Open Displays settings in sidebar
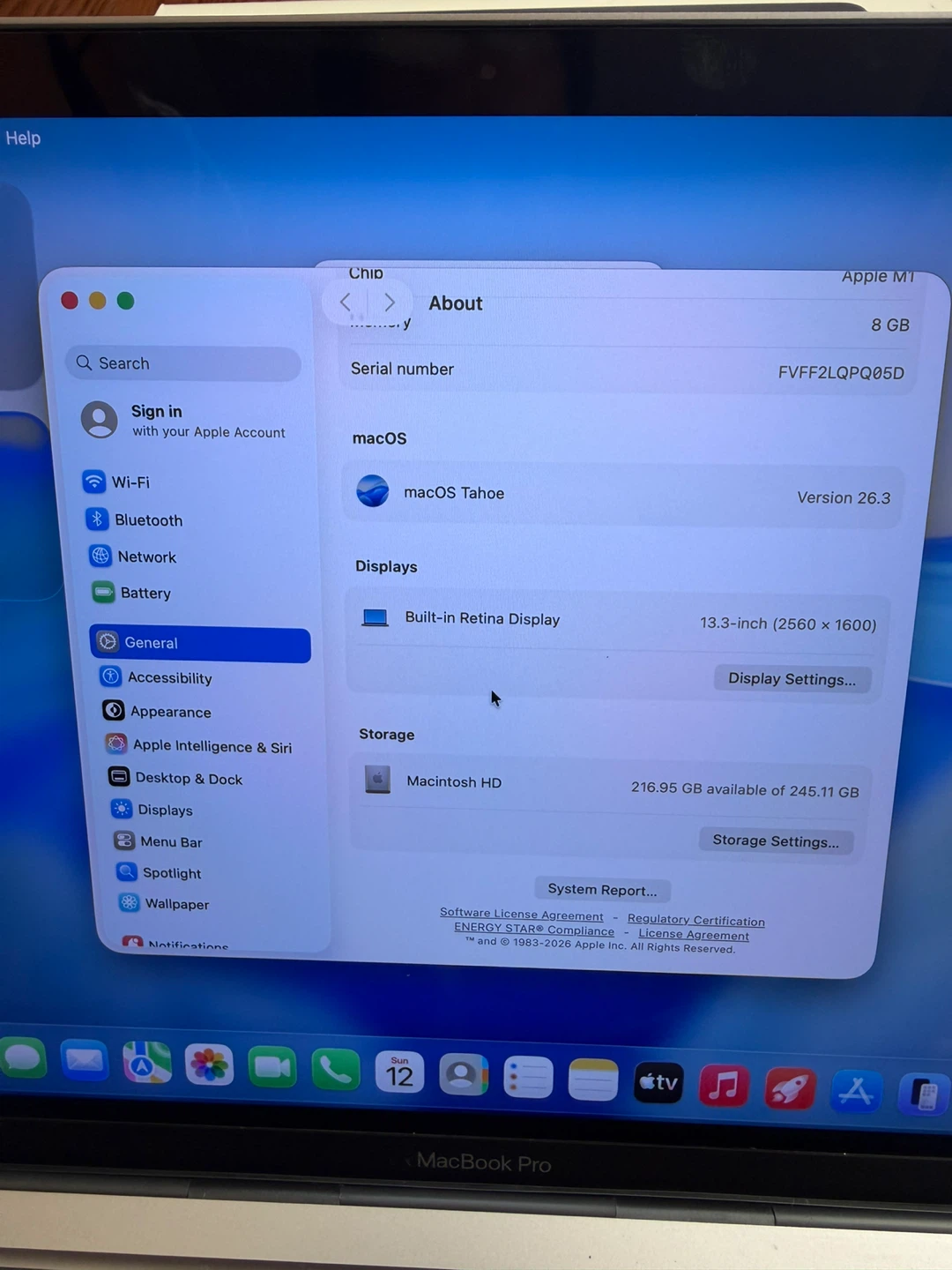 [x=152, y=810]
